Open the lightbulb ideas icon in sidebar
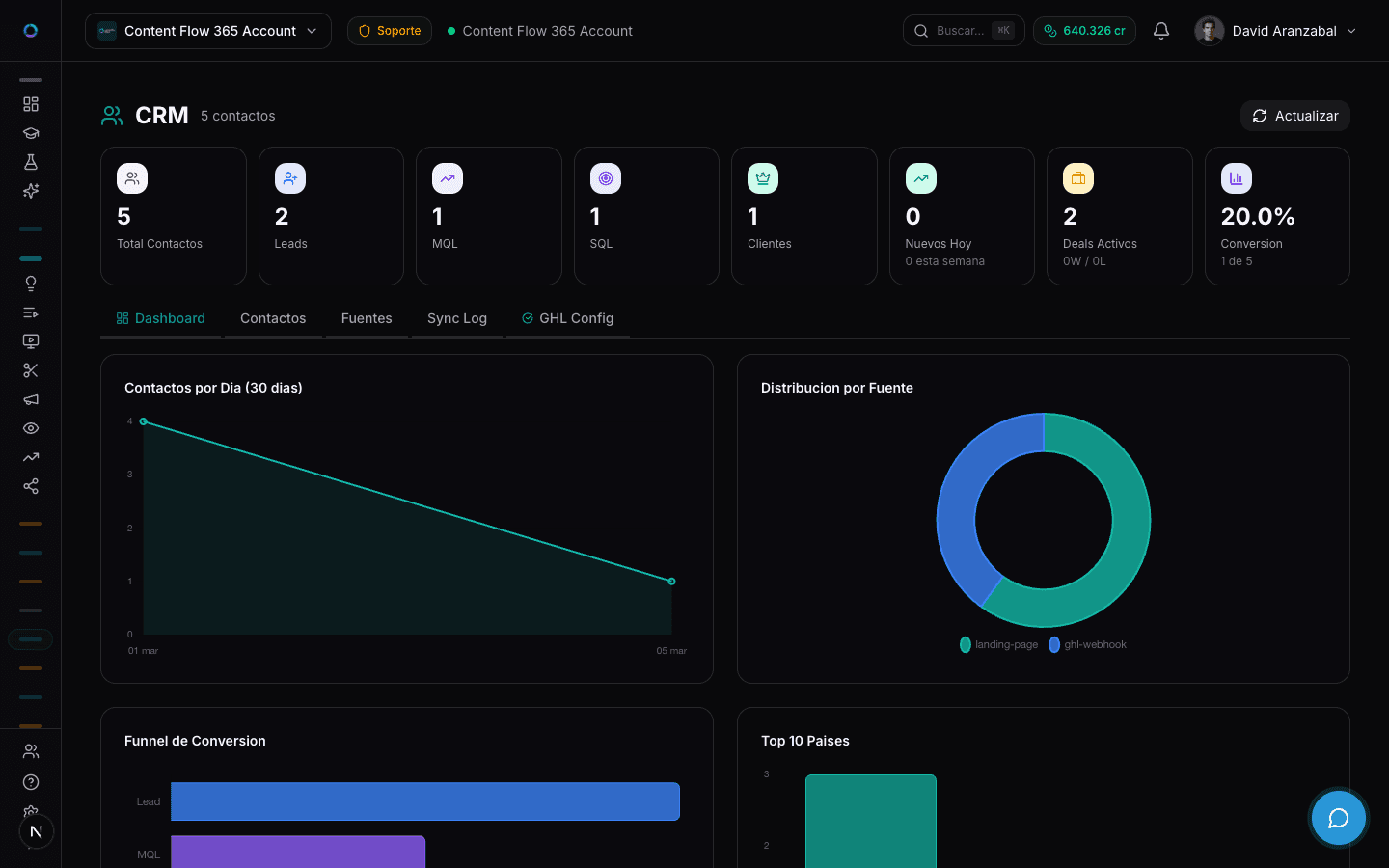This screenshot has height=868, width=1389. 31,284
